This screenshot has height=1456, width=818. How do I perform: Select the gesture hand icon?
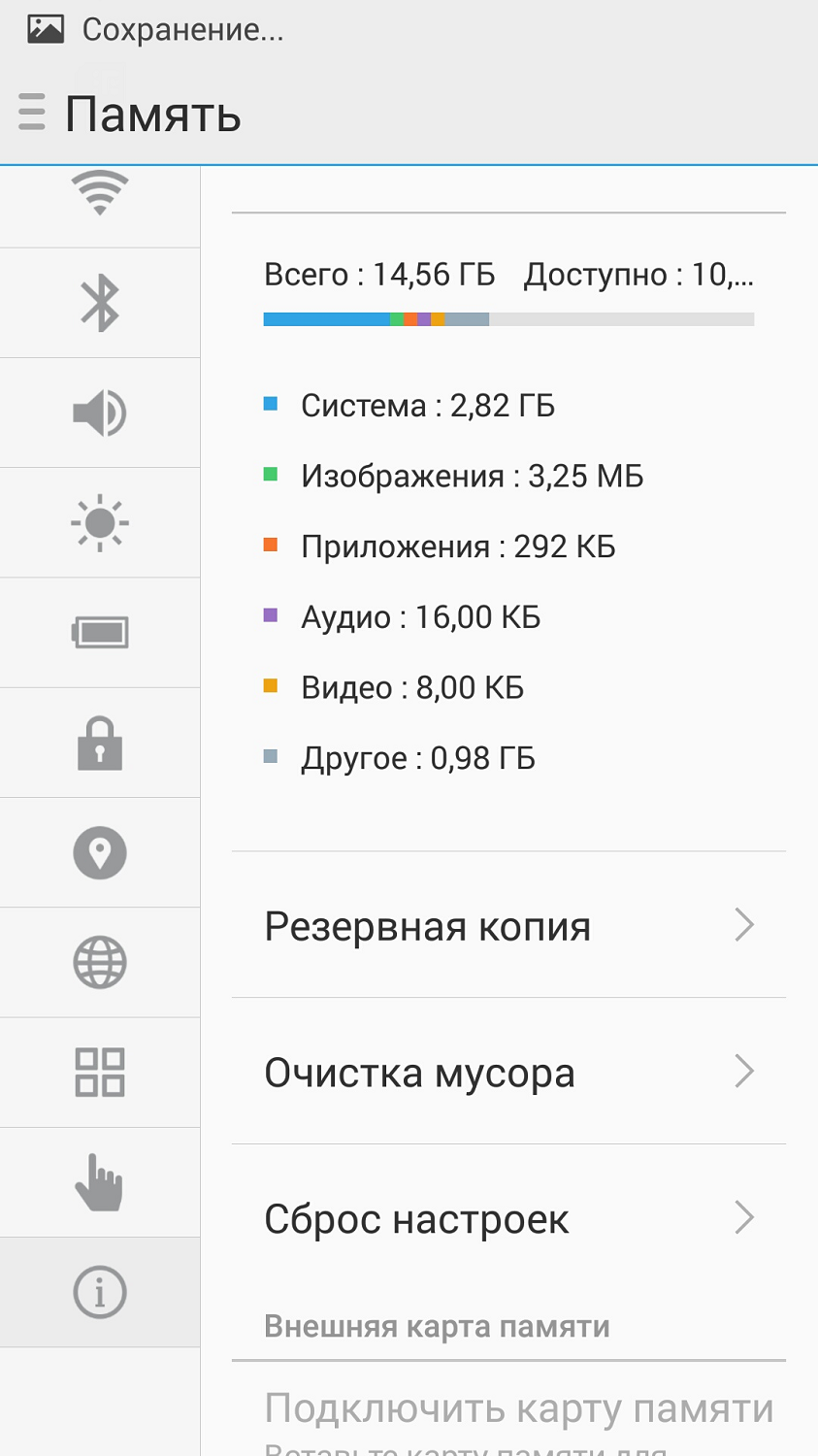tap(100, 1182)
